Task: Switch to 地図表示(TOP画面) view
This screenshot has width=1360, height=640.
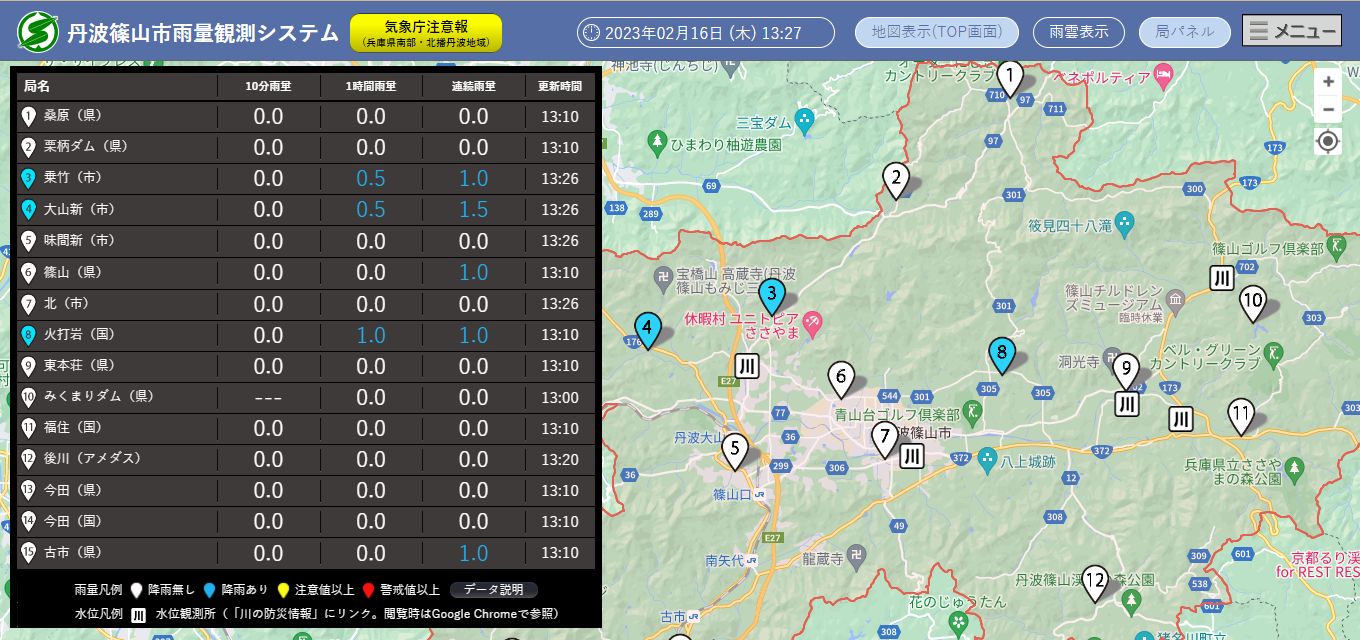Action: coord(936,32)
